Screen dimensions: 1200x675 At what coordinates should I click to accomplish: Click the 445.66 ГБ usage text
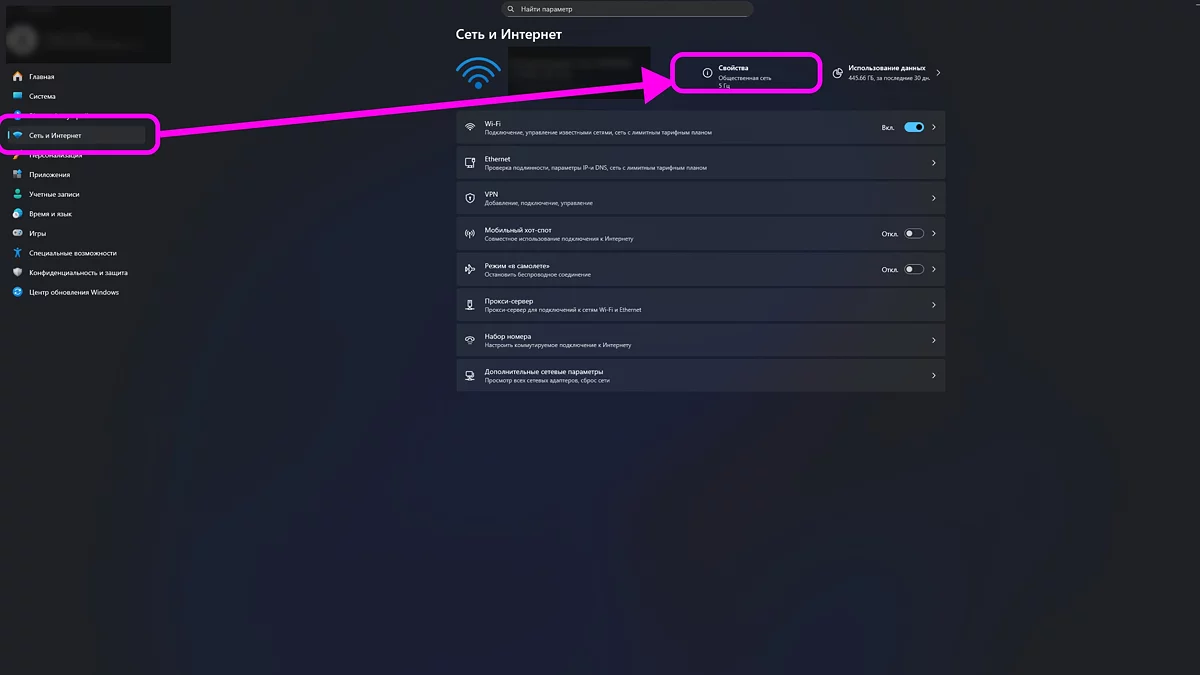(890, 77)
